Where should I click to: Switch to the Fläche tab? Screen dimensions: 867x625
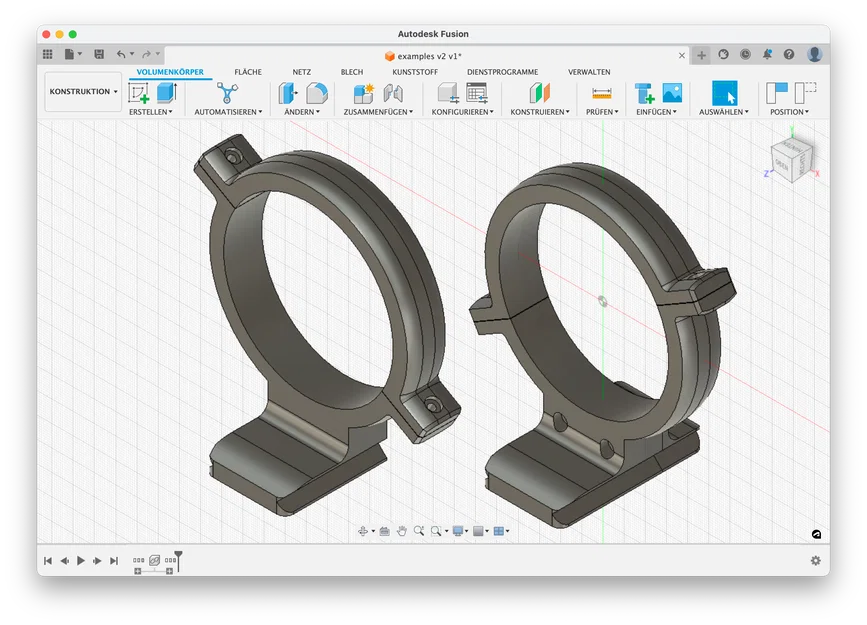(x=247, y=71)
